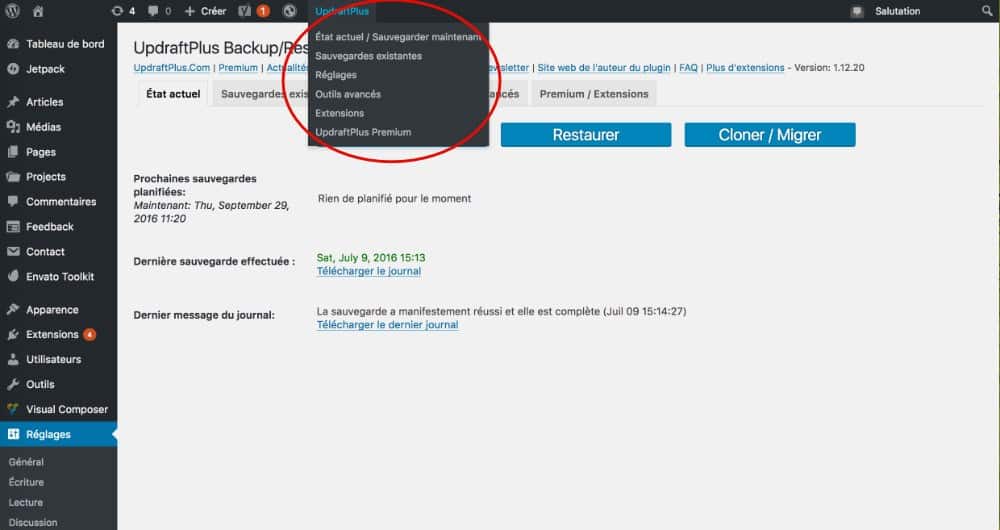Follow the Premium link under title
The width and height of the screenshot is (1000, 530).
238,68
